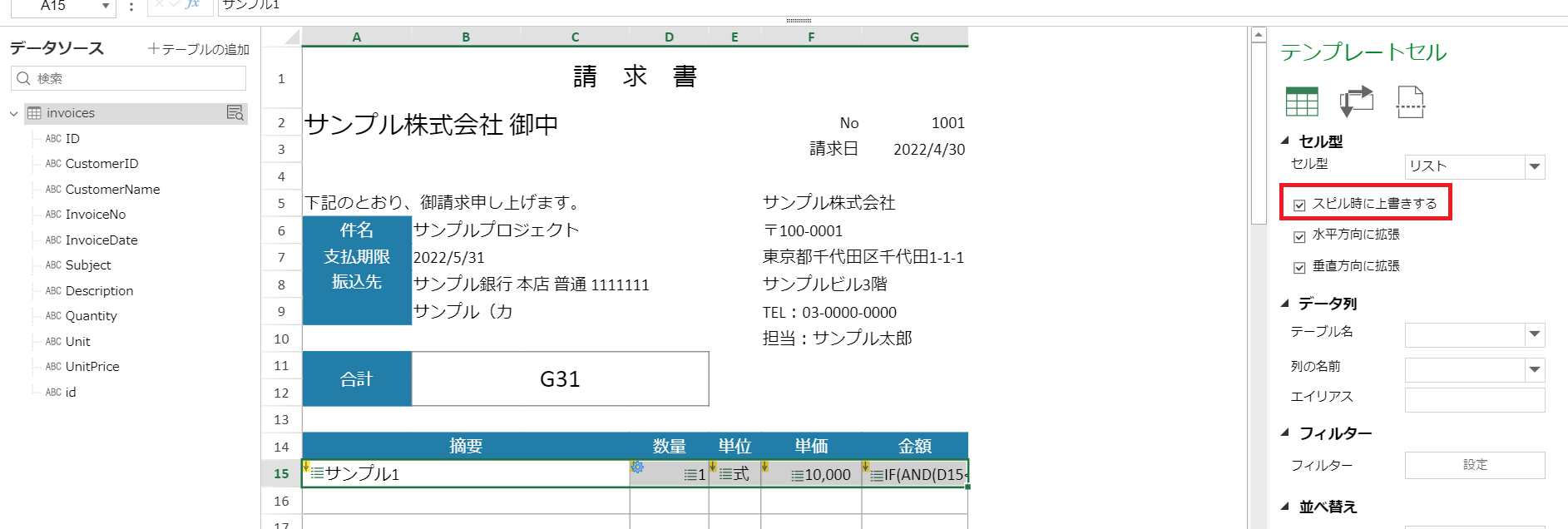Open the name box dropdown next to A15

(106, 7)
